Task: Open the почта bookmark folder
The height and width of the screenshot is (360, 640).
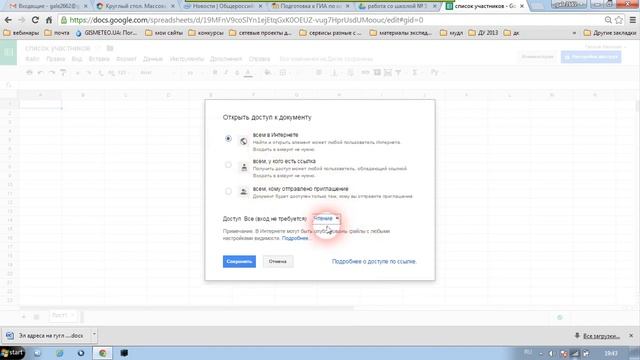Action: (x=57, y=33)
